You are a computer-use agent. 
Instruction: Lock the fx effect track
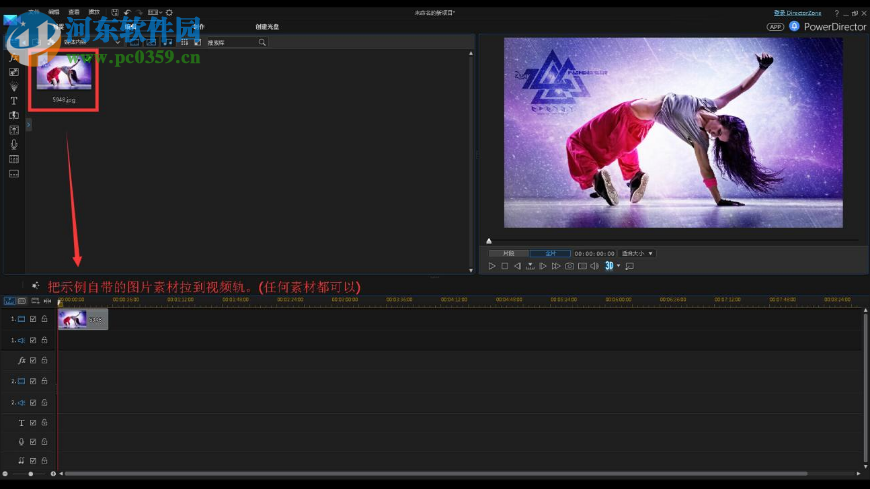[x=44, y=360]
